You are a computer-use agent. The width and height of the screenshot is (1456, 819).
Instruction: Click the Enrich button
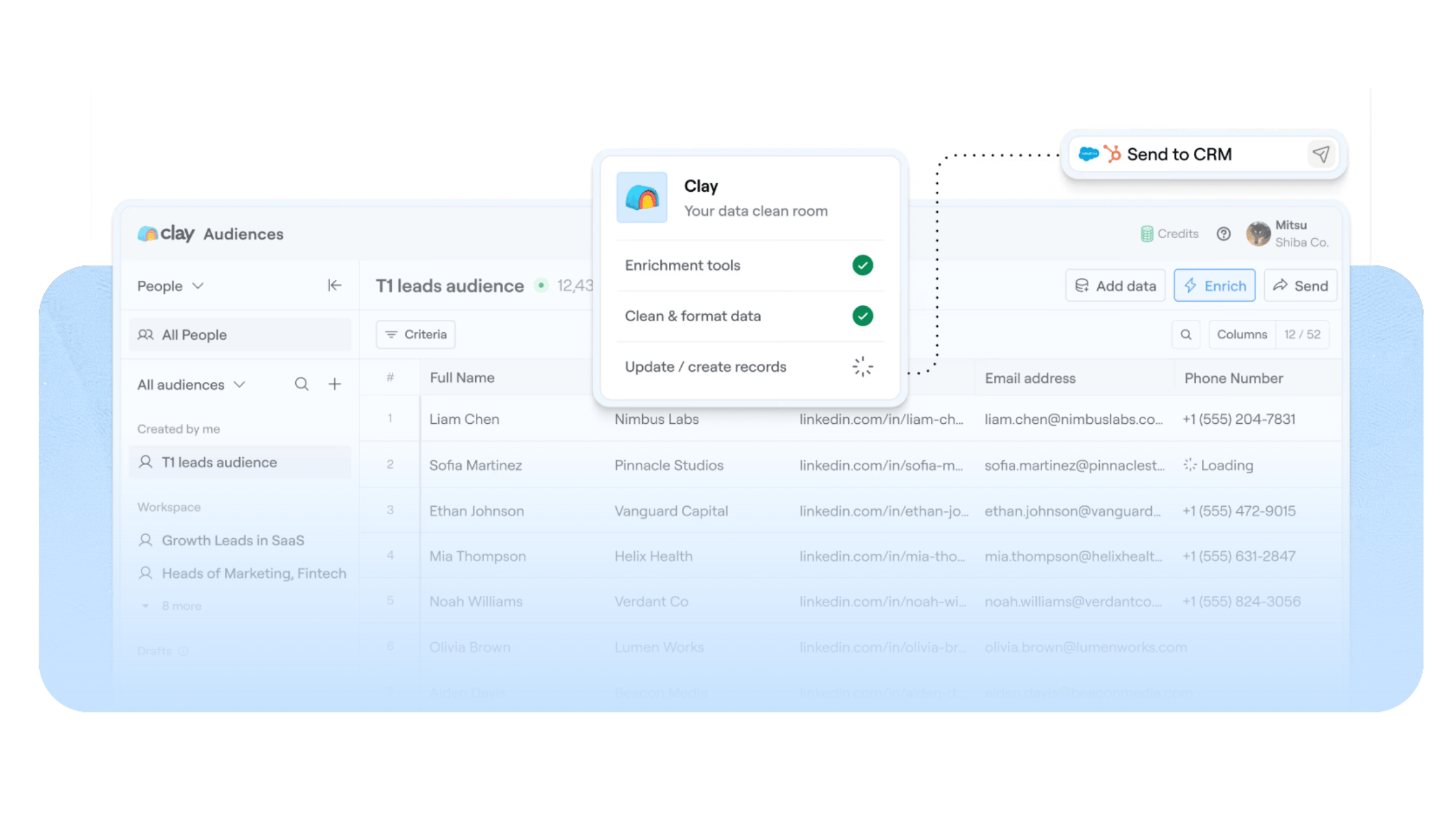(1214, 285)
